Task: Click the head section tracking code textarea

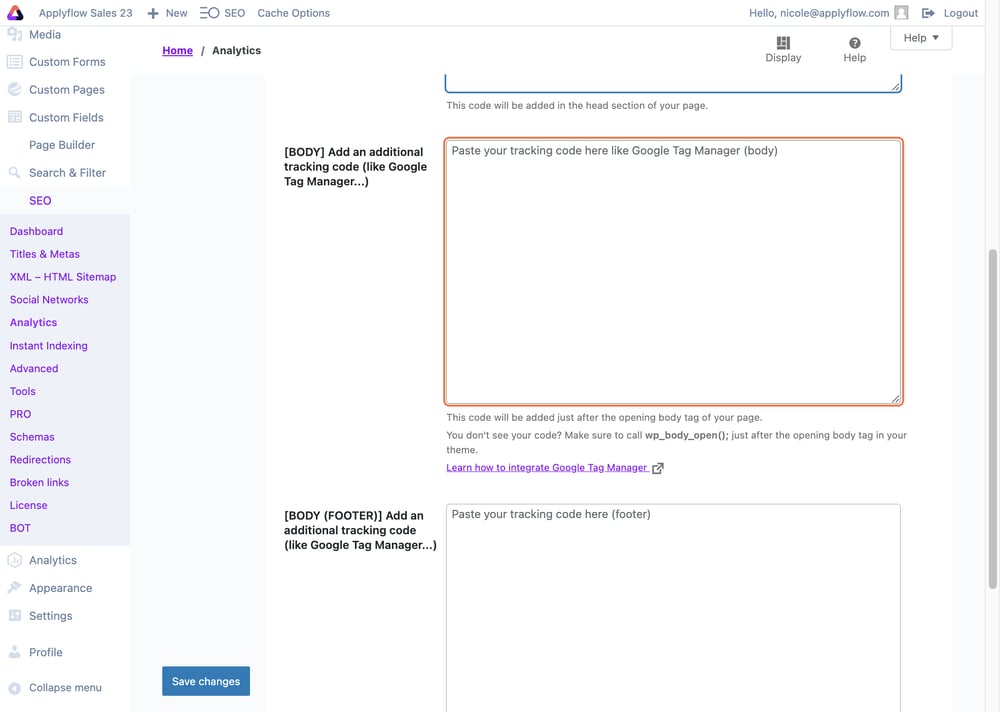Action: tap(673, 84)
